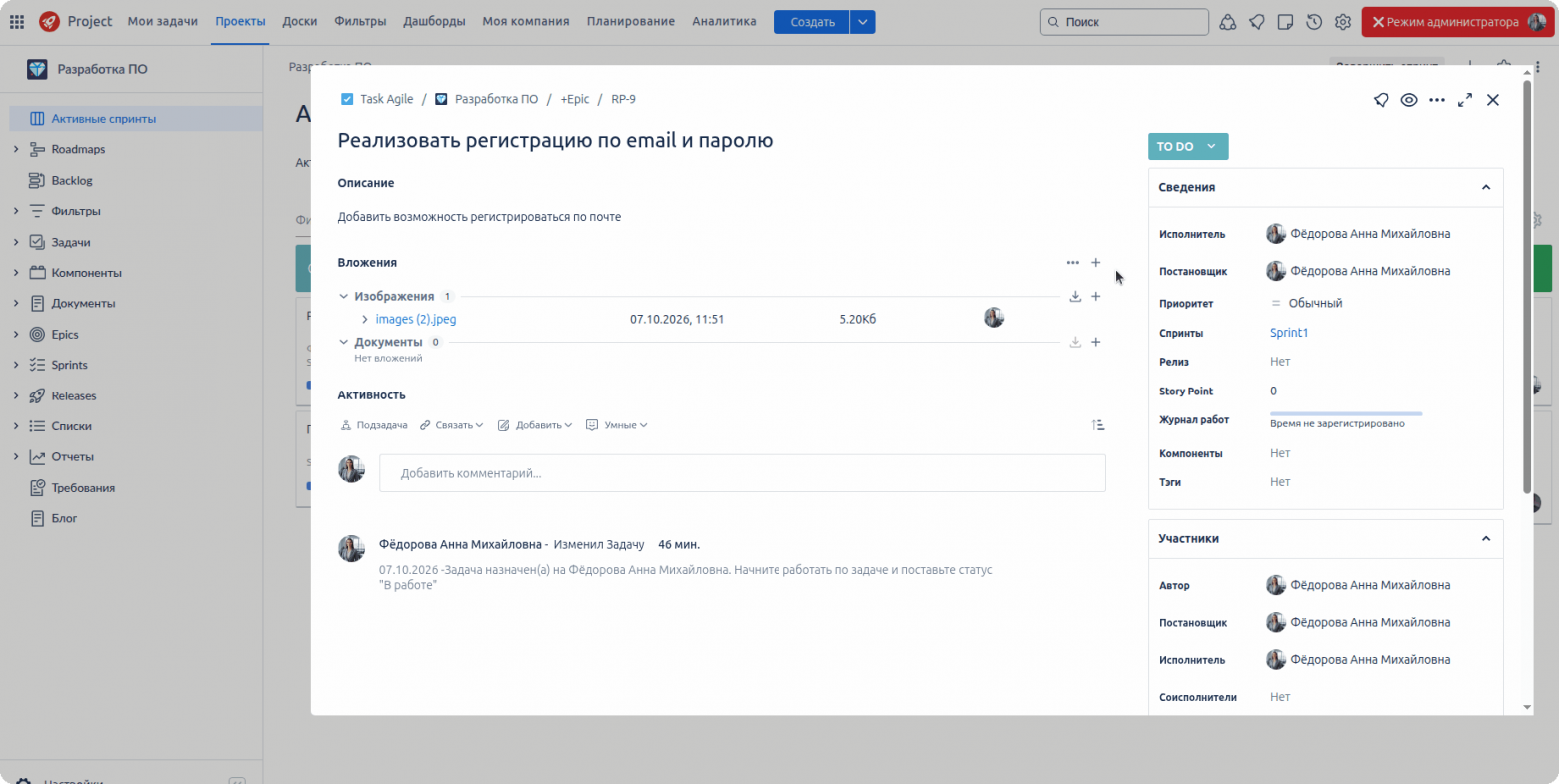Open the settings gear in top bar
Image resolution: width=1559 pixels, height=784 pixels.
coord(1343,22)
